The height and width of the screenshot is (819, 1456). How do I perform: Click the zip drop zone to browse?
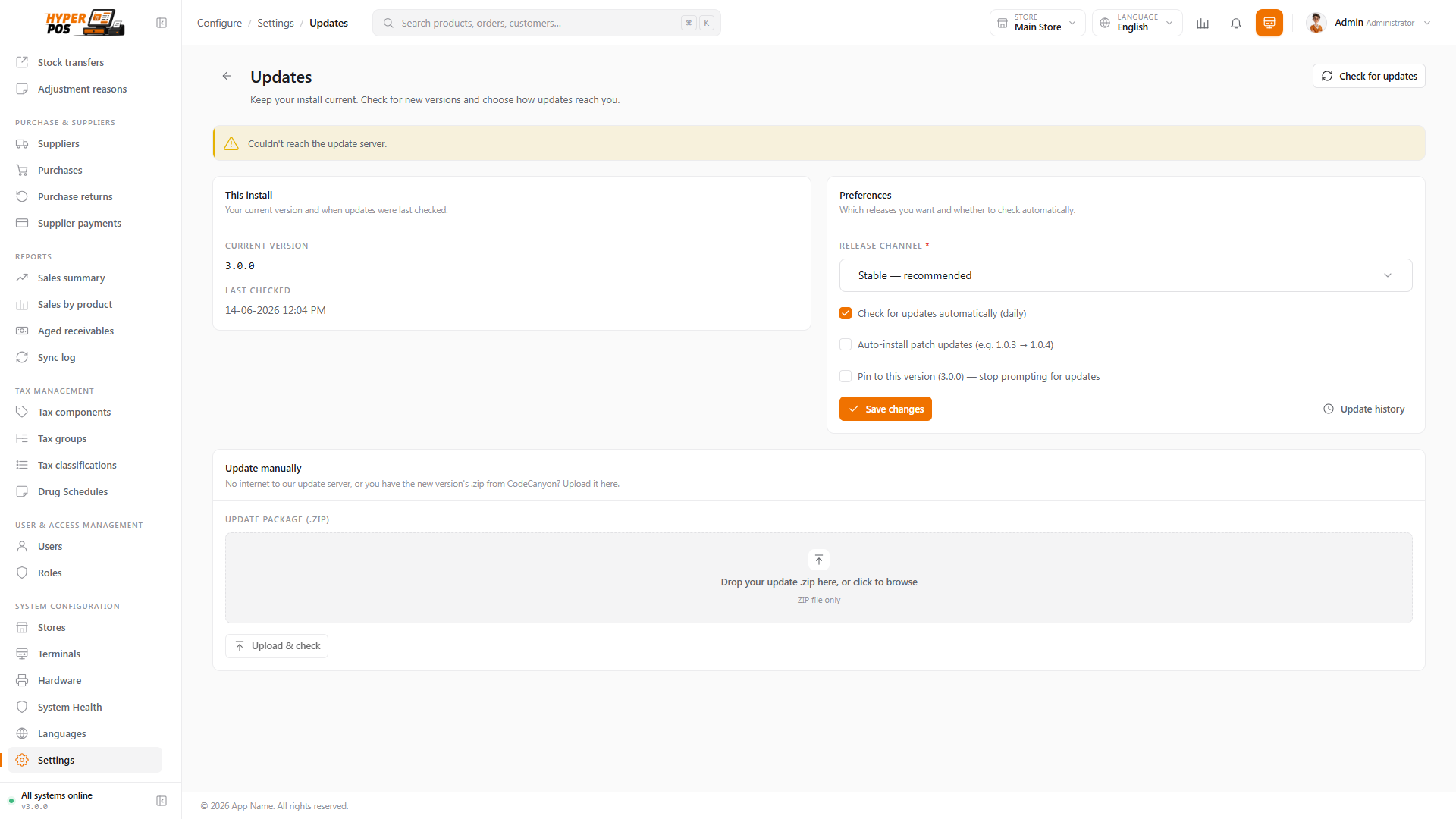pyautogui.click(x=819, y=578)
